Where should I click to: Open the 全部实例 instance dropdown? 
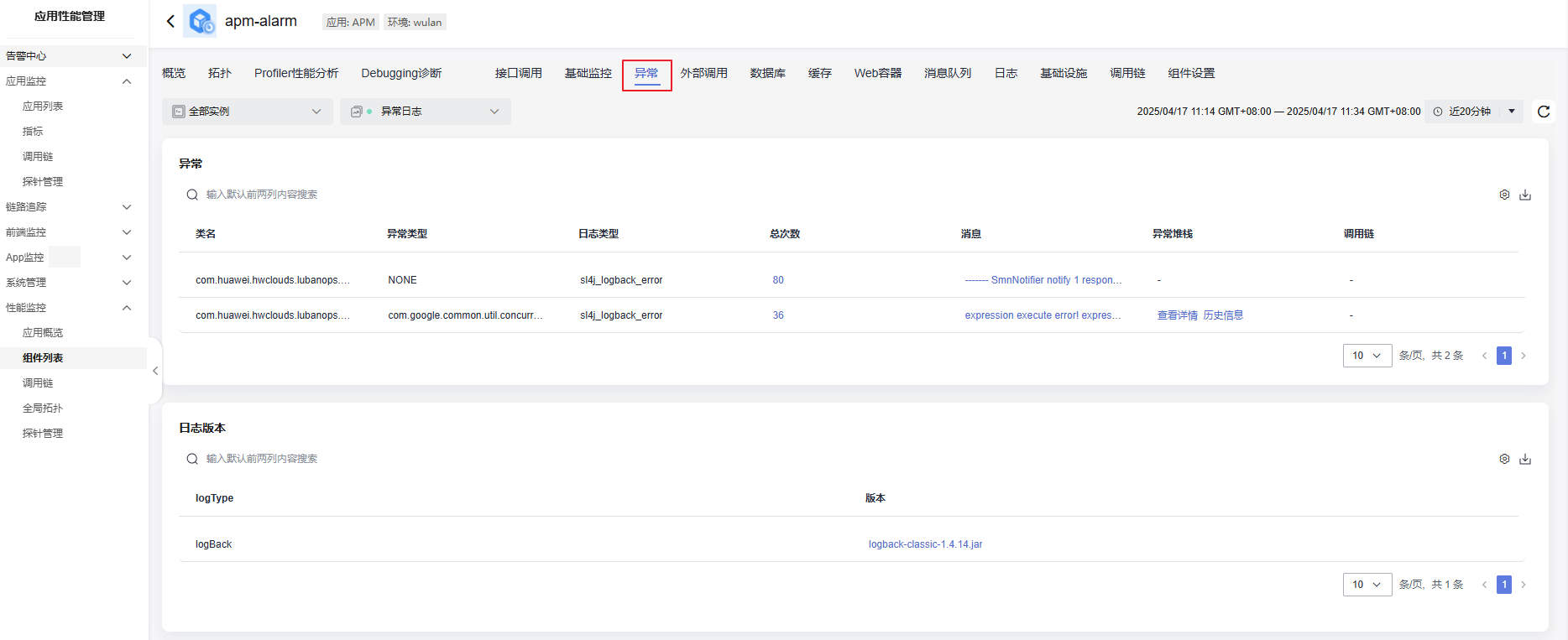point(248,112)
